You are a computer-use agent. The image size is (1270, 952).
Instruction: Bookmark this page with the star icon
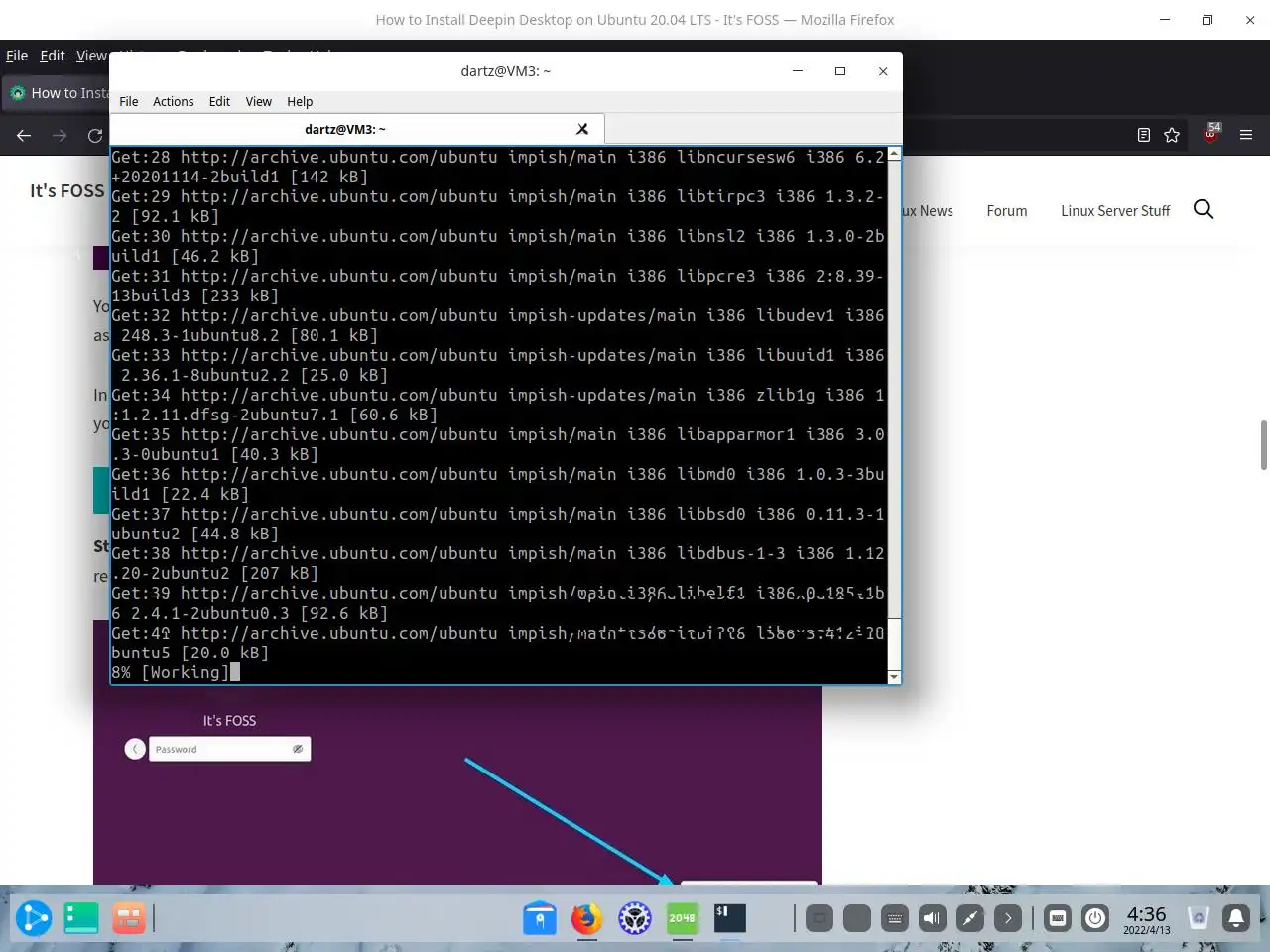pyautogui.click(x=1172, y=135)
